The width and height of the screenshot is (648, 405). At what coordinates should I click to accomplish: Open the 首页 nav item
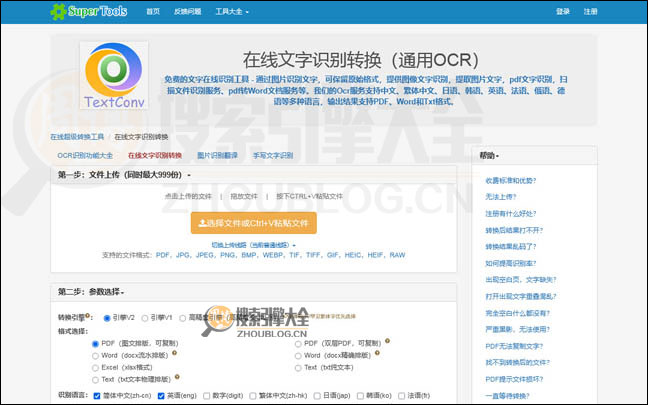(x=153, y=12)
